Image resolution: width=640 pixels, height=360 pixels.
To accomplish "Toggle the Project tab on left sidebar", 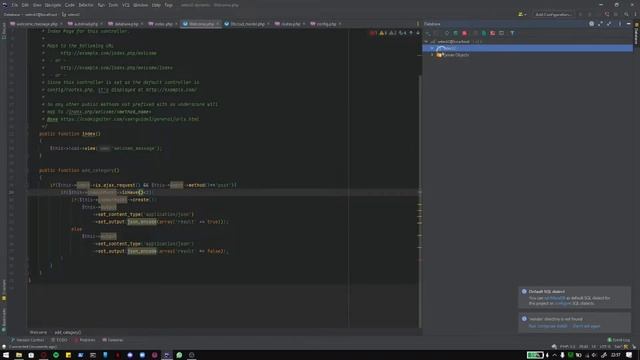I will pyautogui.click(x=4, y=31).
